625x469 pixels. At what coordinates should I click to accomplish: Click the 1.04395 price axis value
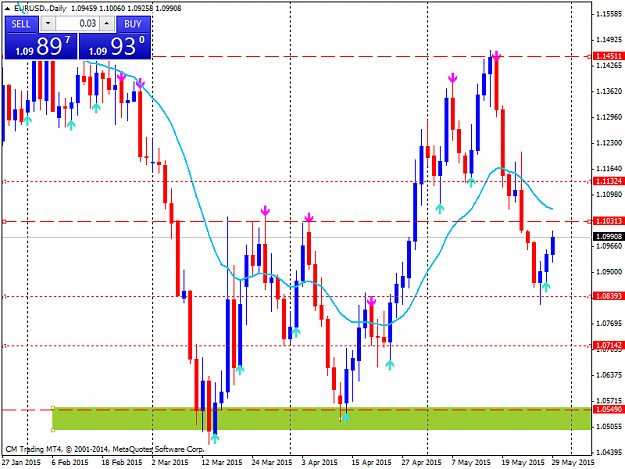click(x=609, y=452)
